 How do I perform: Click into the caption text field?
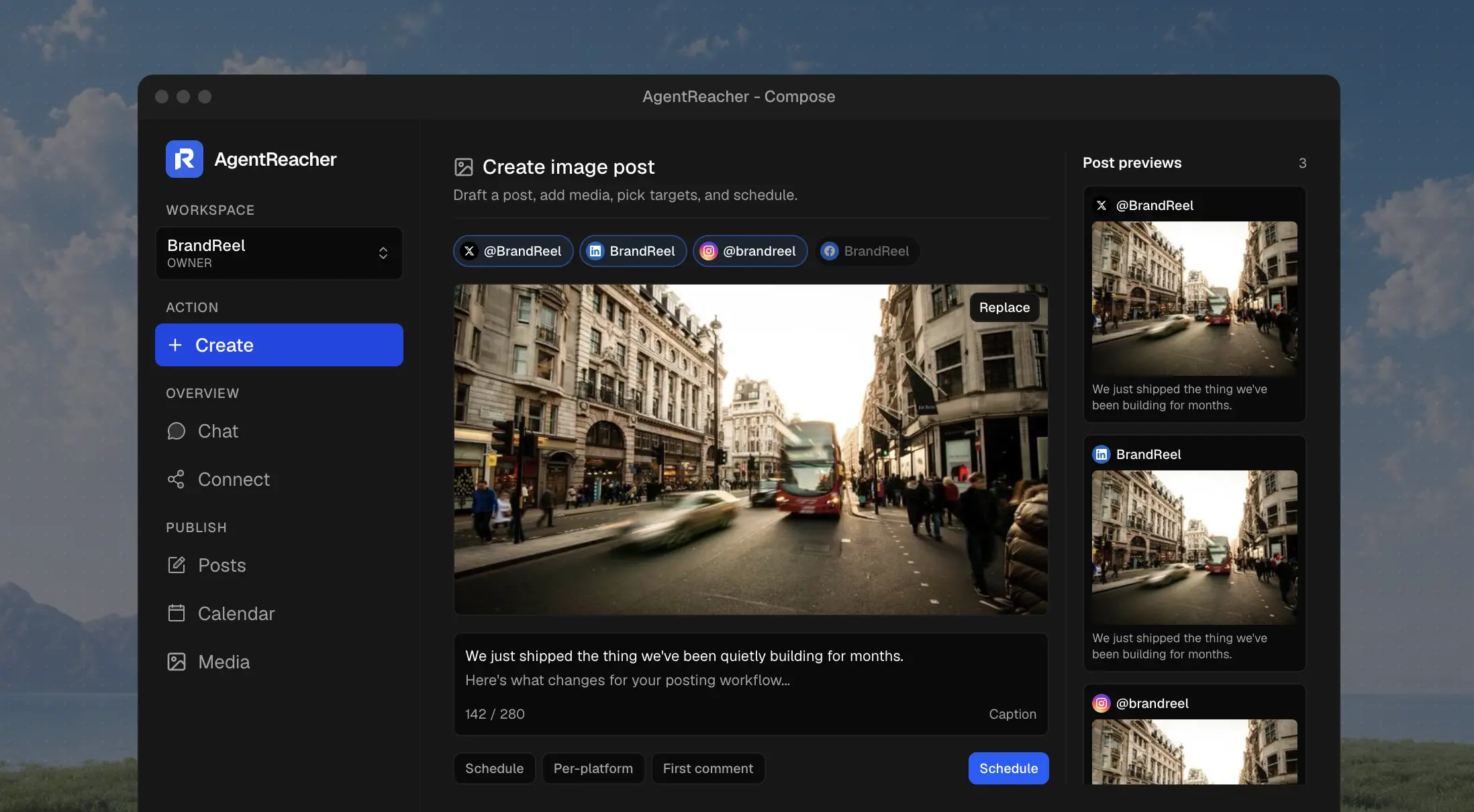750,684
